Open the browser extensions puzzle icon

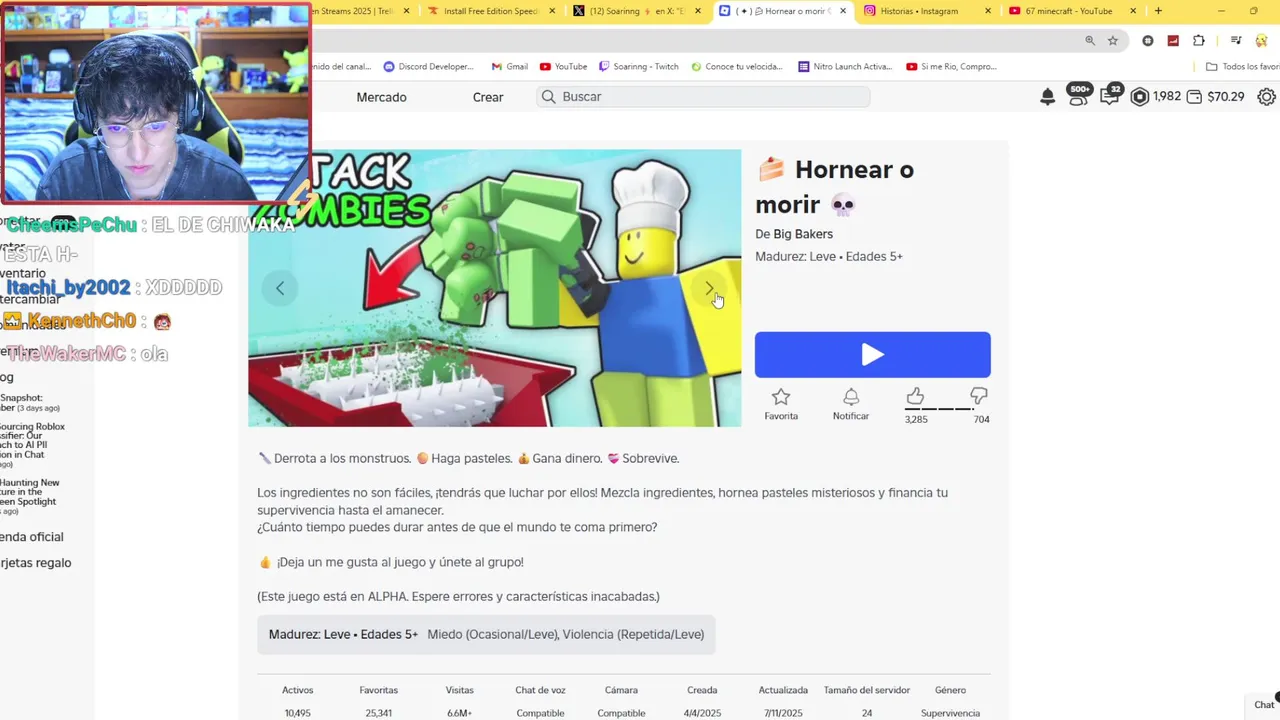click(x=1199, y=41)
